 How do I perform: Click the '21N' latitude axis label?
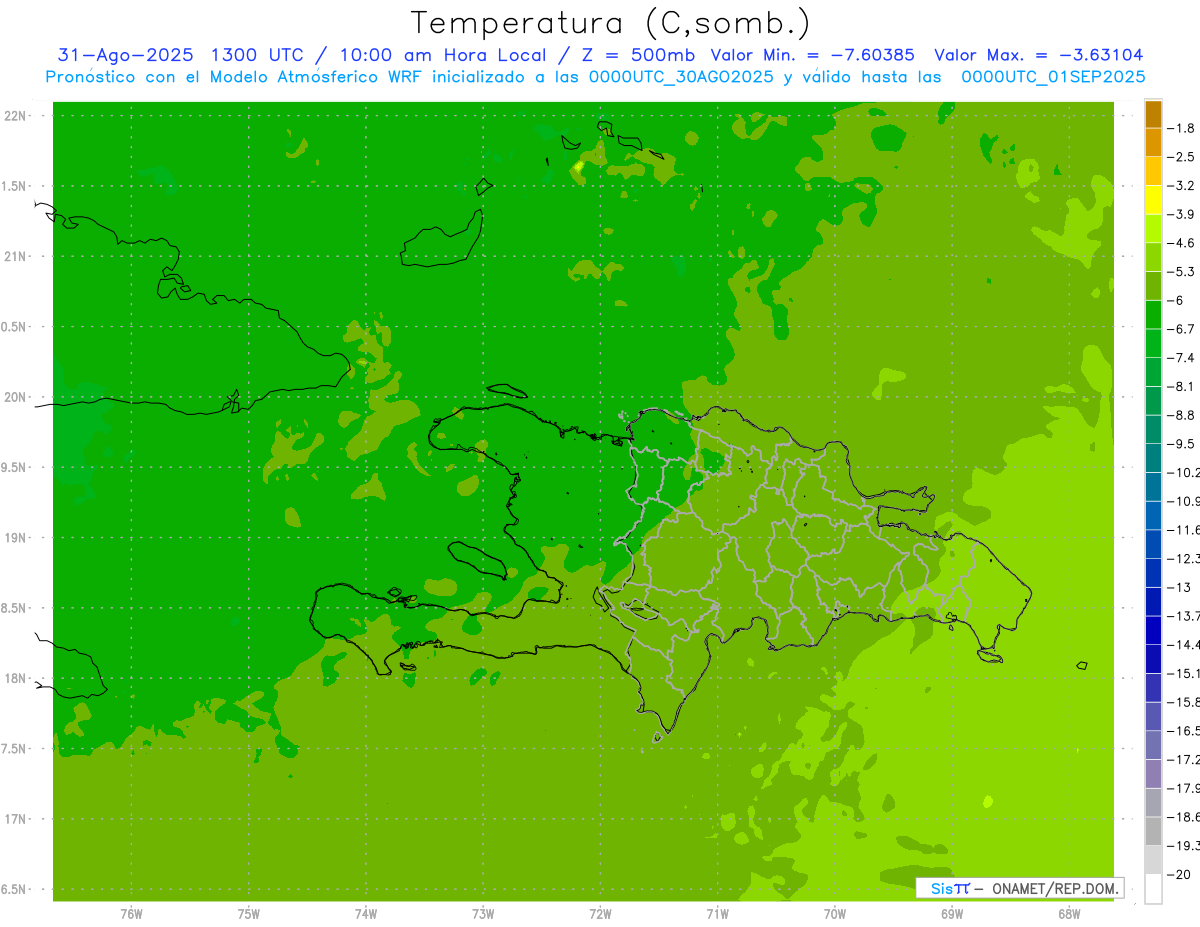16,257
